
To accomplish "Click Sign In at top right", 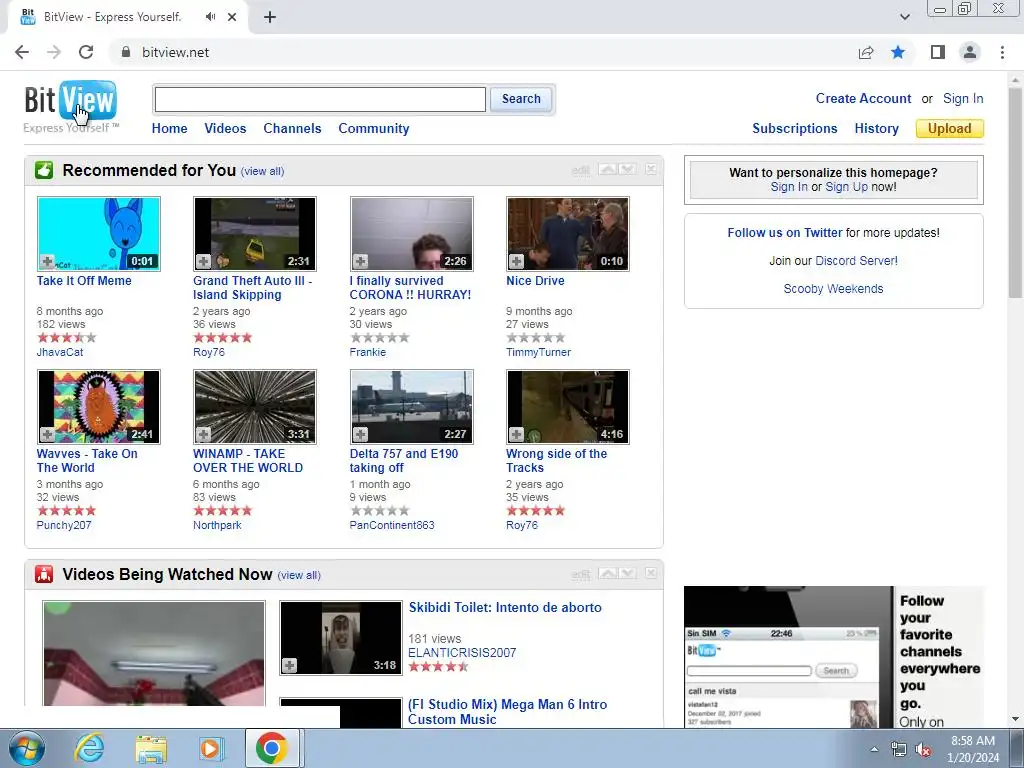I will coord(963,99).
